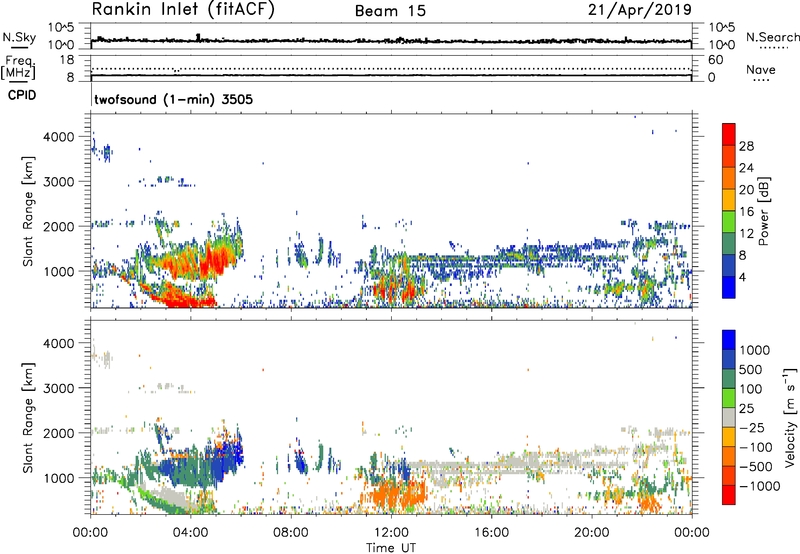
Task: Click the "16:00" time tick label
Action: point(491,533)
